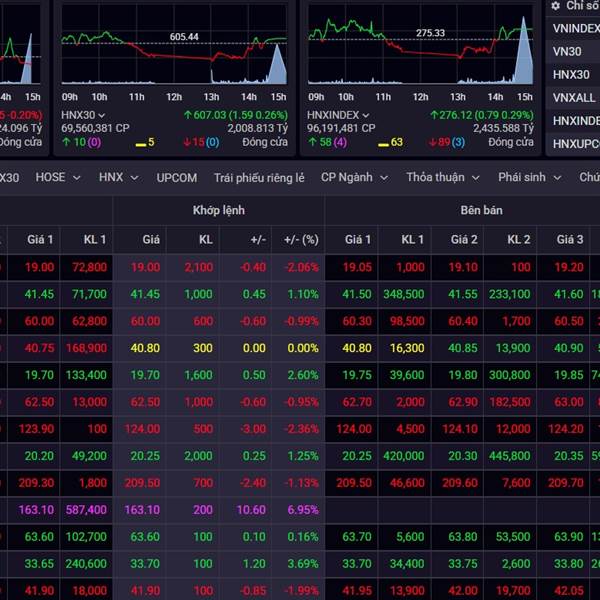Image resolution: width=600 pixels, height=600 pixels.
Task: Click the 96,191,481 CP volume text
Action: (341, 128)
